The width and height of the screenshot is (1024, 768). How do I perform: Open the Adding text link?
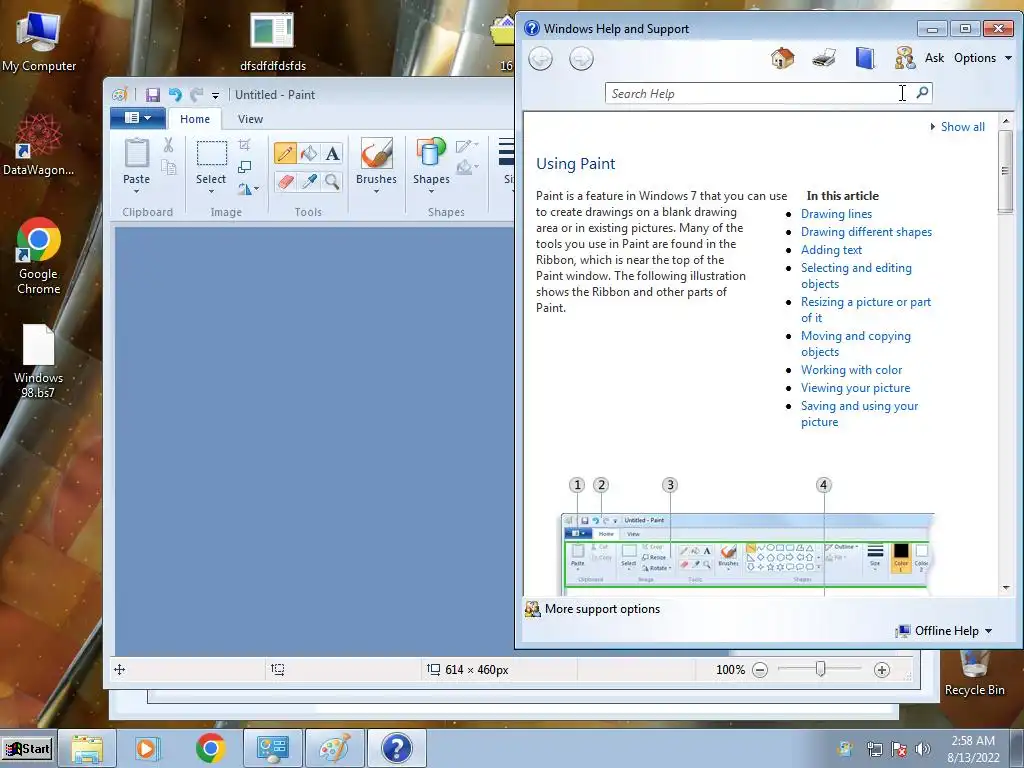[x=831, y=249]
